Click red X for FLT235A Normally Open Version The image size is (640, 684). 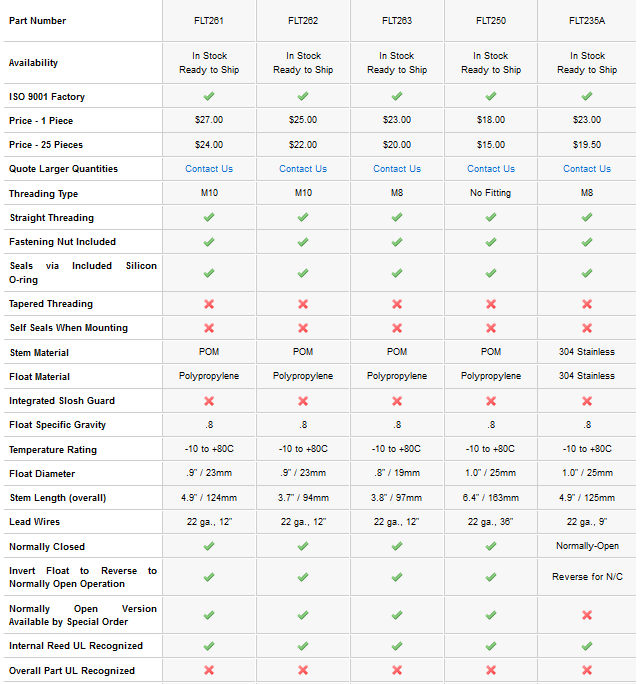587,616
